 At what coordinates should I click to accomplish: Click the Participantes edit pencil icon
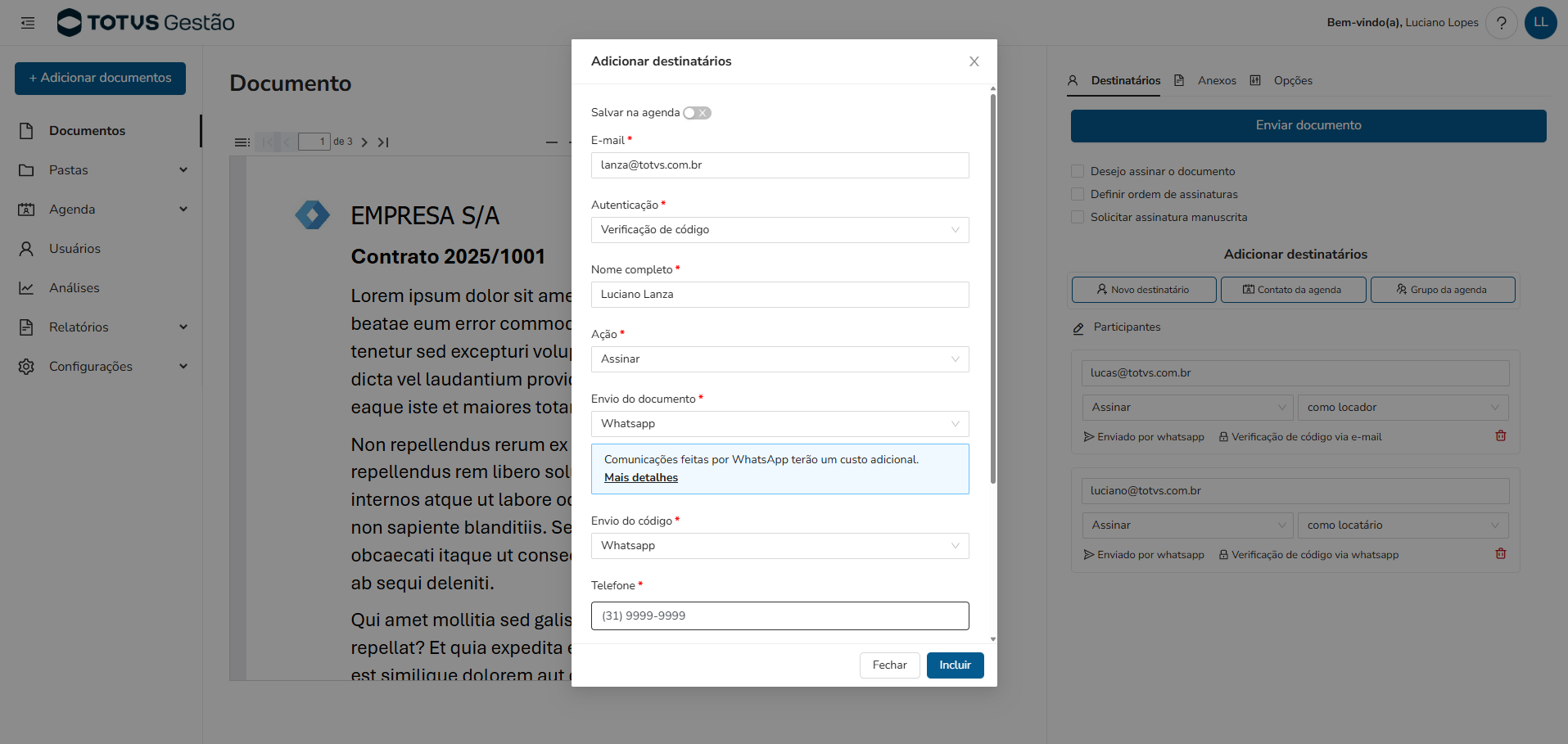[1078, 328]
